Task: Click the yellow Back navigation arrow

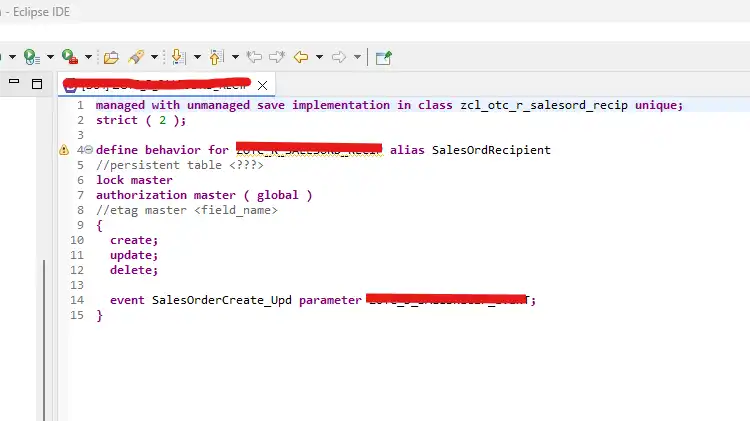Action: pyautogui.click(x=300, y=57)
